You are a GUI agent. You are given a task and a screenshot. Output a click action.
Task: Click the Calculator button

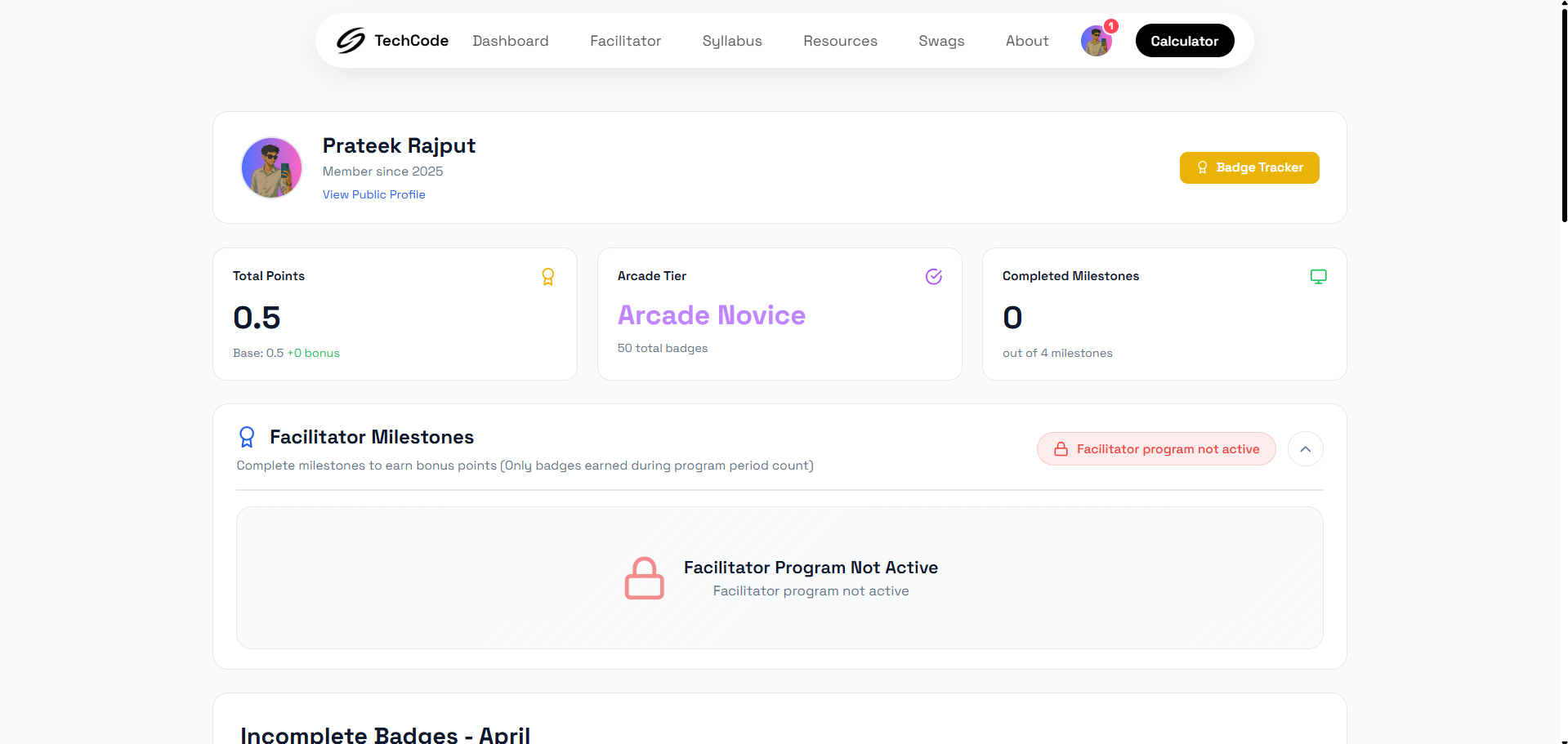click(x=1184, y=40)
